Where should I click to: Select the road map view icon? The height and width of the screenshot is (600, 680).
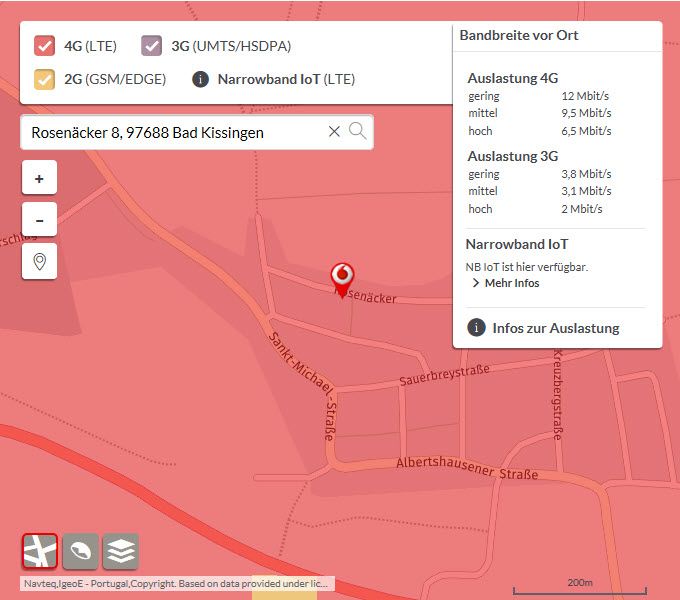click(40, 551)
